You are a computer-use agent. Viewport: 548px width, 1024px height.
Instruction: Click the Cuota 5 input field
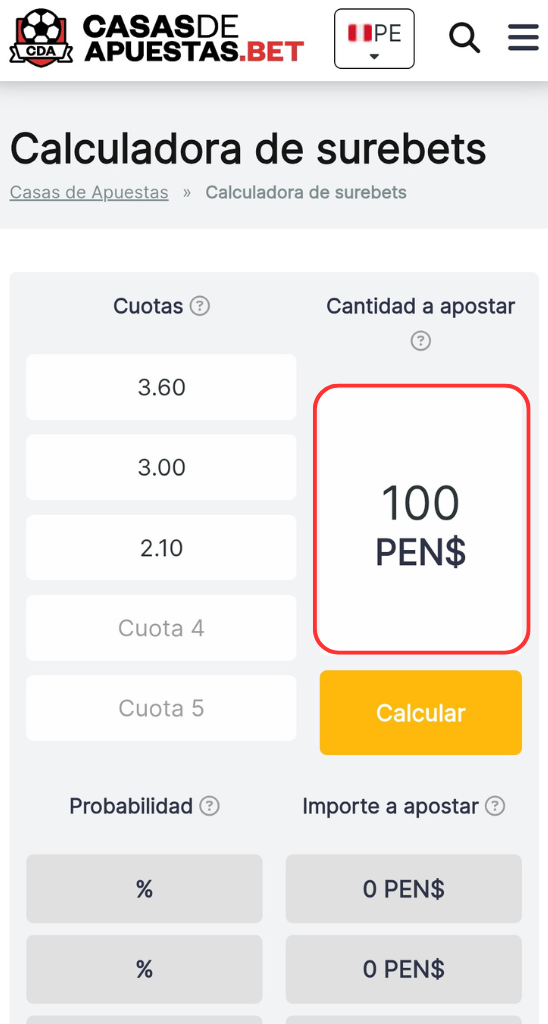click(x=161, y=708)
